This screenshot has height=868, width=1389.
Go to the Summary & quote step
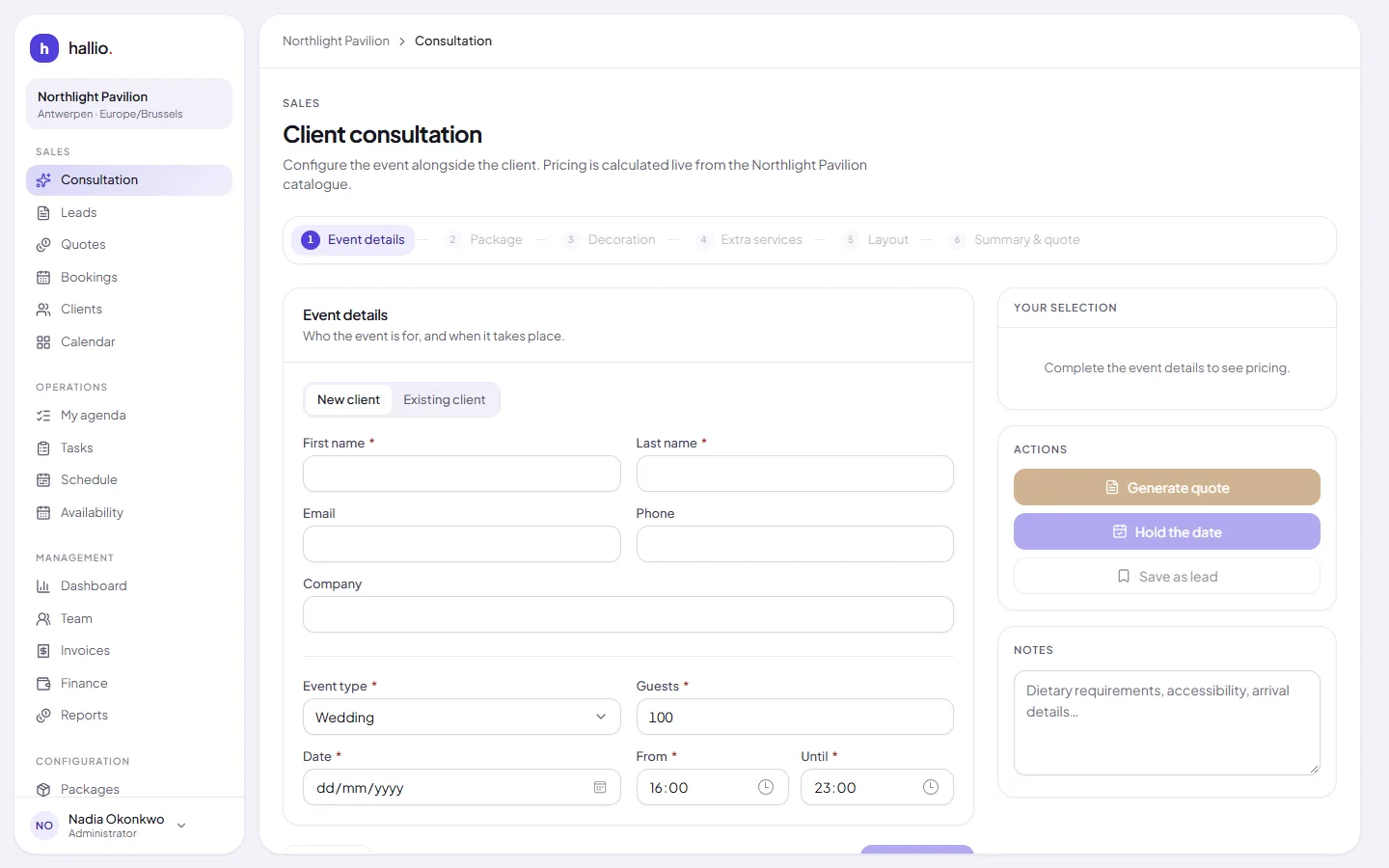pyautogui.click(x=1015, y=240)
